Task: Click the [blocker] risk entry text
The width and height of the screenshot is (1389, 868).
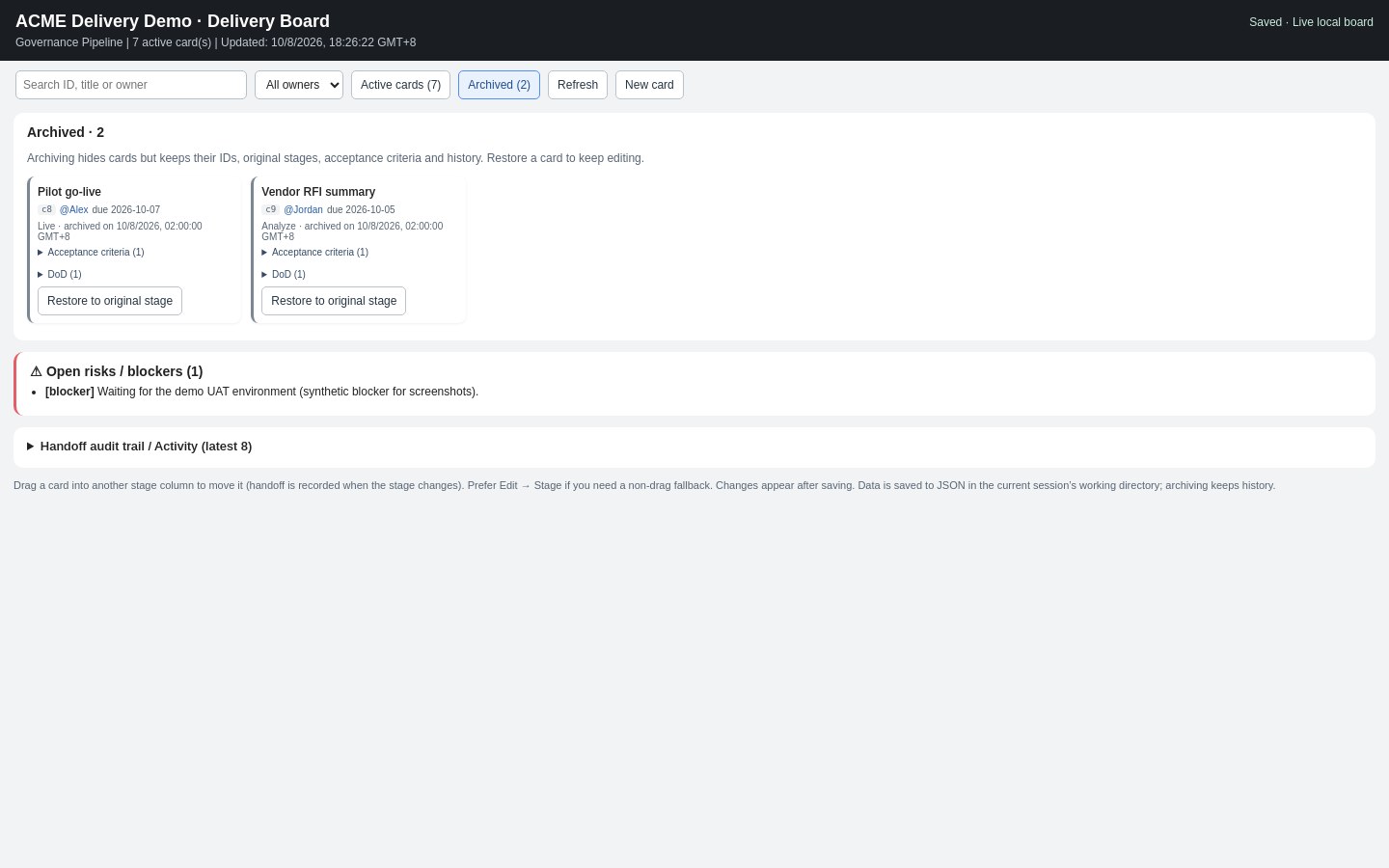Action: pos(261,392)
